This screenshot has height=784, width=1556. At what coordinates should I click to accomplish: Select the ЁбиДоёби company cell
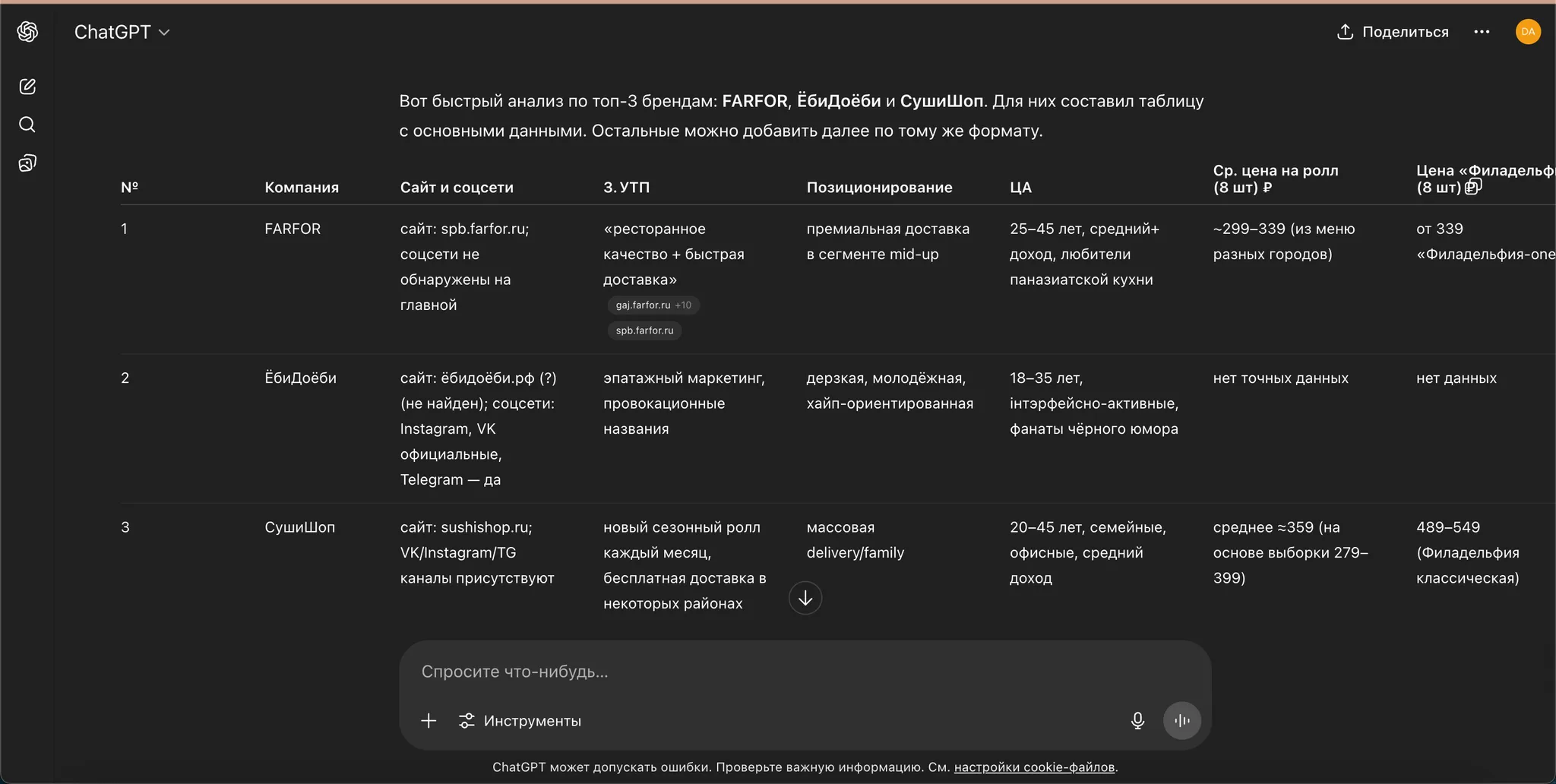[x=300, y=378]
